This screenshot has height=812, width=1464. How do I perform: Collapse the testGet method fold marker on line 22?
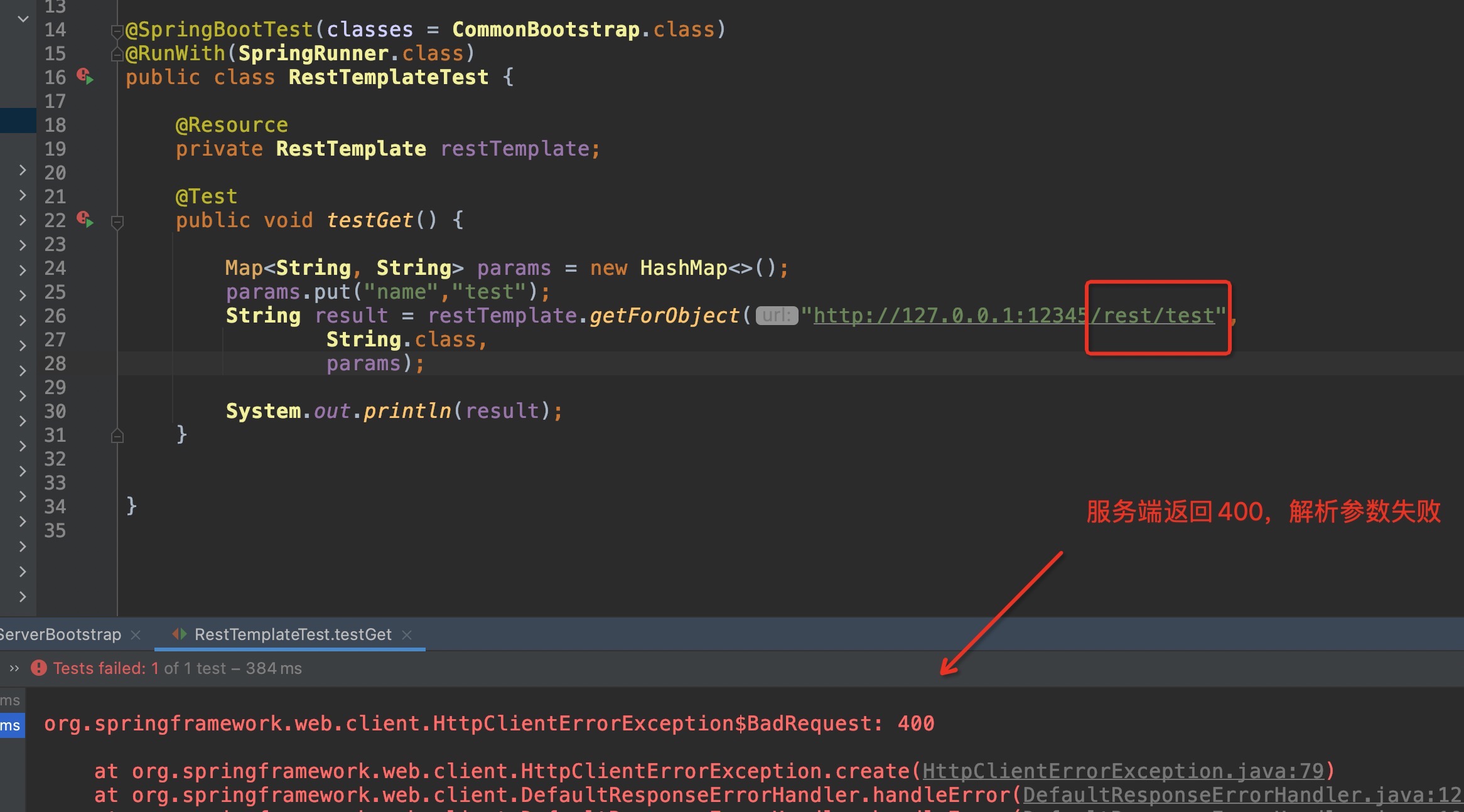[117, 221]
